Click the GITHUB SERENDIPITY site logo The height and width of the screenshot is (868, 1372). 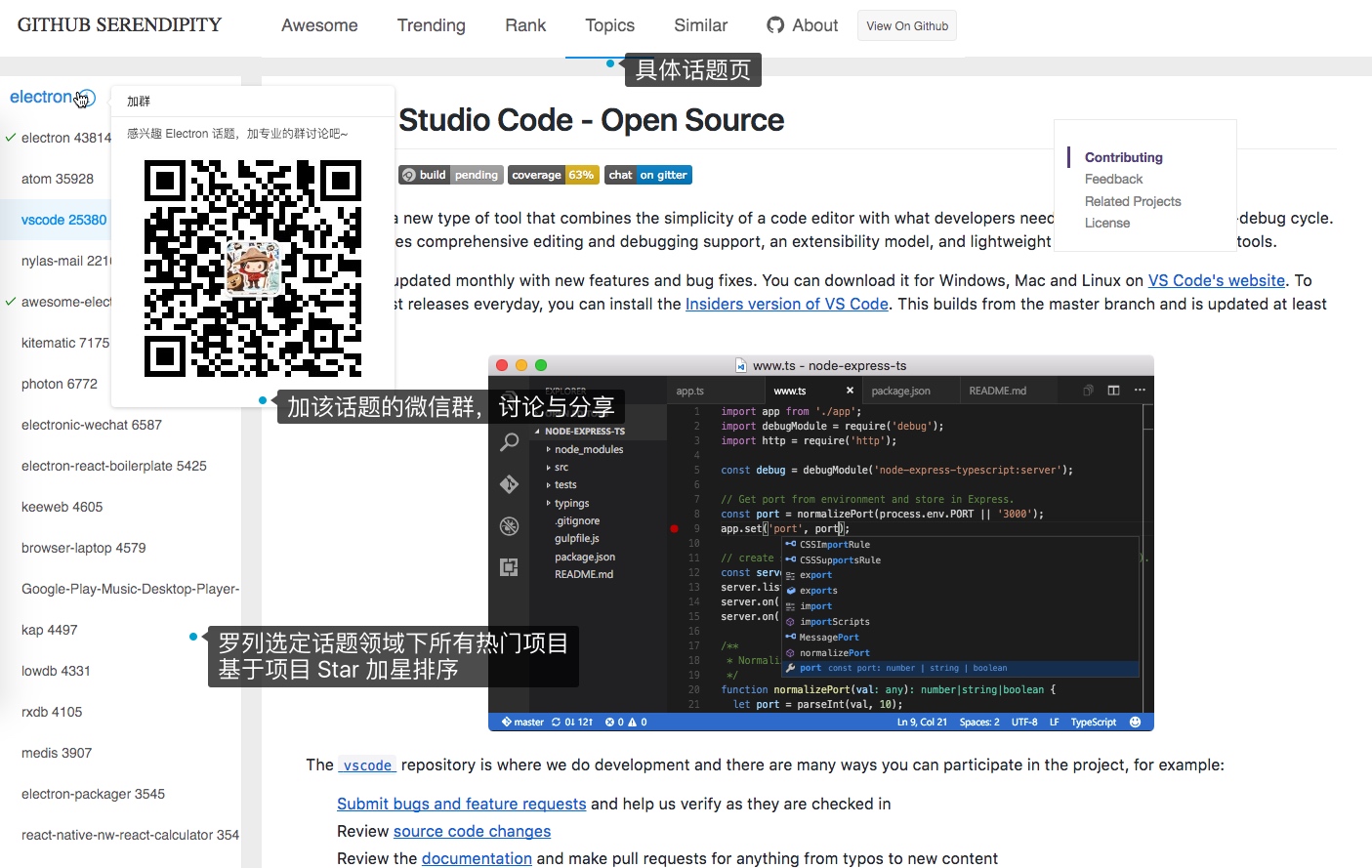point(119,25)
